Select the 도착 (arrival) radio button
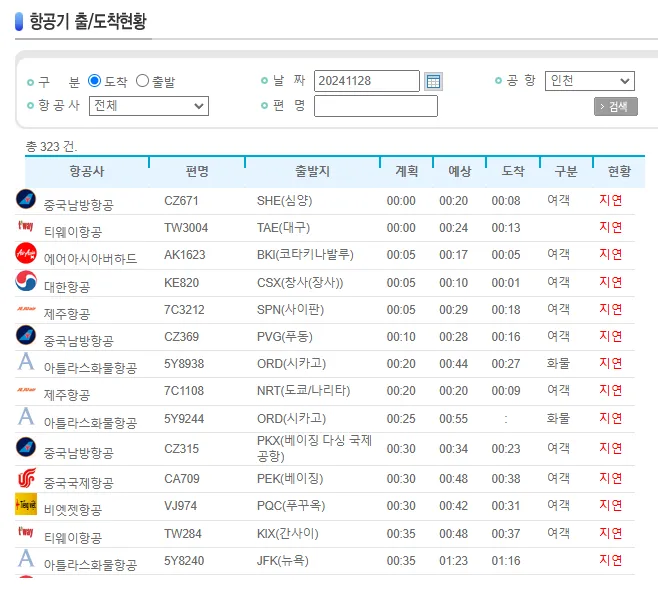 point(94,81)
